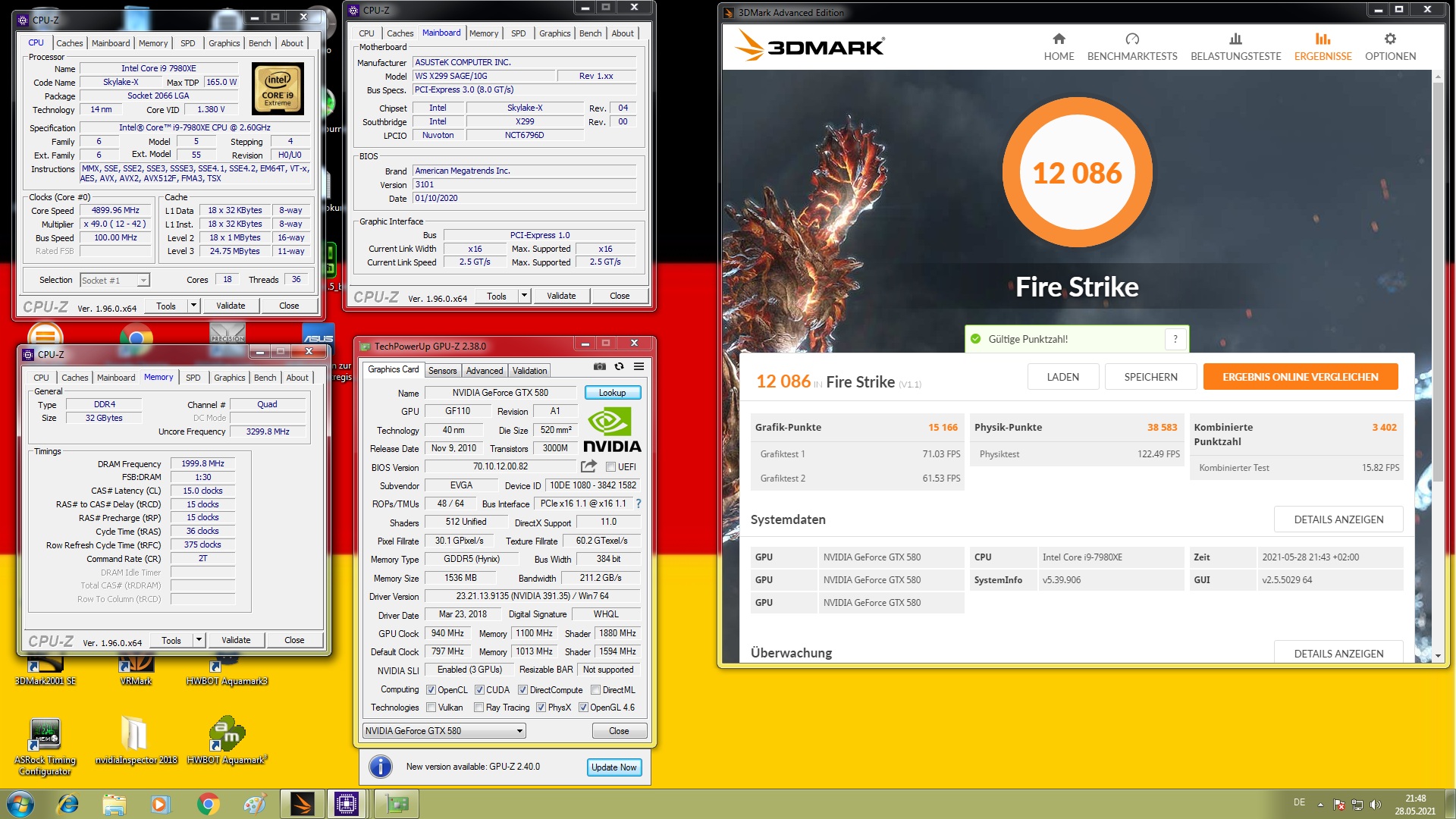Toggle Vulkan checkbox in GPU-Z
The image size is (1456, 819).
coord(431,708)
